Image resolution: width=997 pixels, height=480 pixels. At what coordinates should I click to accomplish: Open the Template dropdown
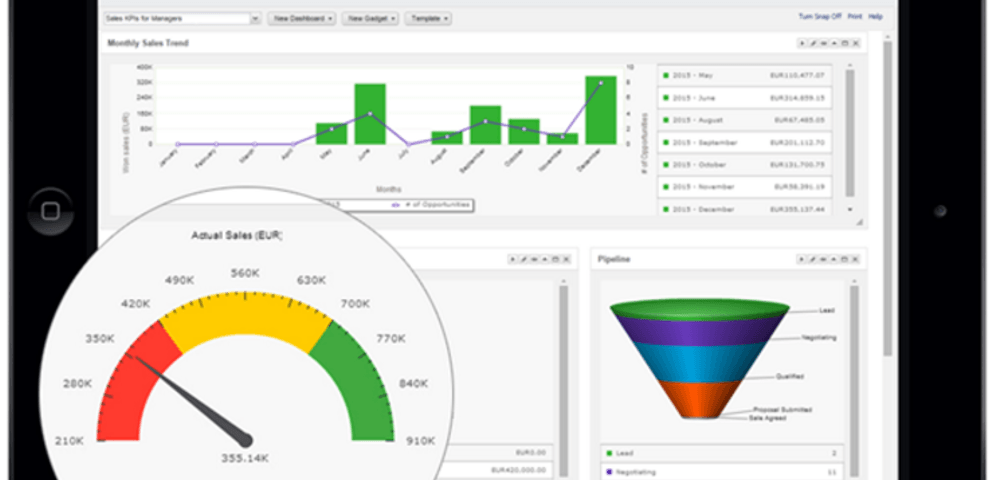coord(428,18)
